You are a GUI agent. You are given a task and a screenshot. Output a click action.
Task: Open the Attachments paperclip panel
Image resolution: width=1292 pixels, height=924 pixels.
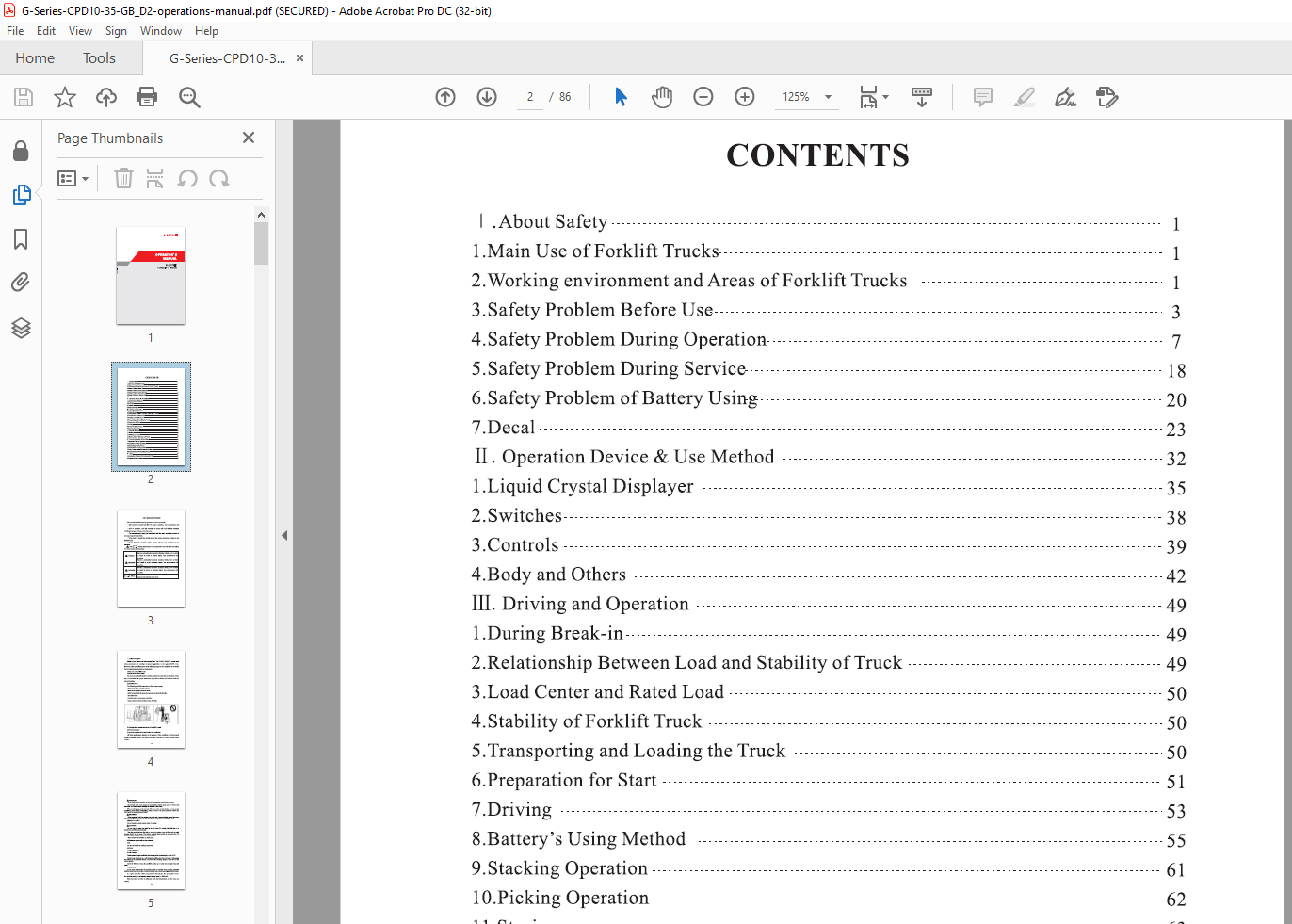click(x=21, y=283)
